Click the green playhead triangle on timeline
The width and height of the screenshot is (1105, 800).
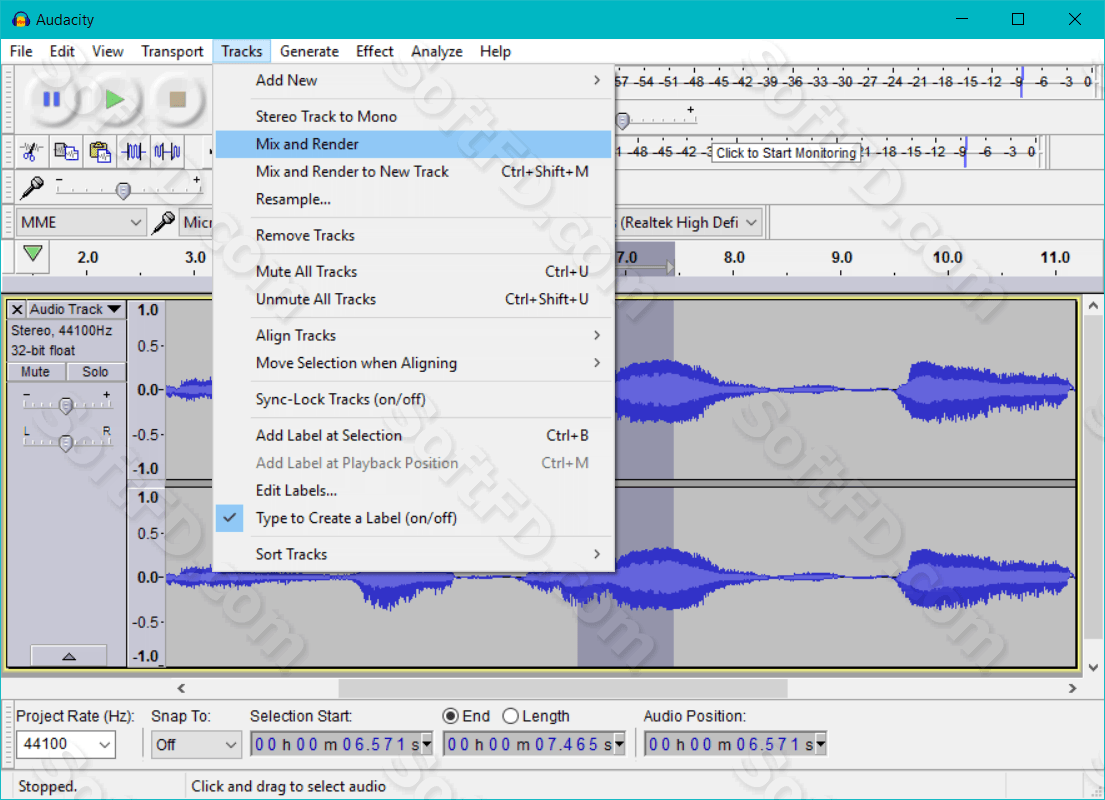click(x=32, y=254)
